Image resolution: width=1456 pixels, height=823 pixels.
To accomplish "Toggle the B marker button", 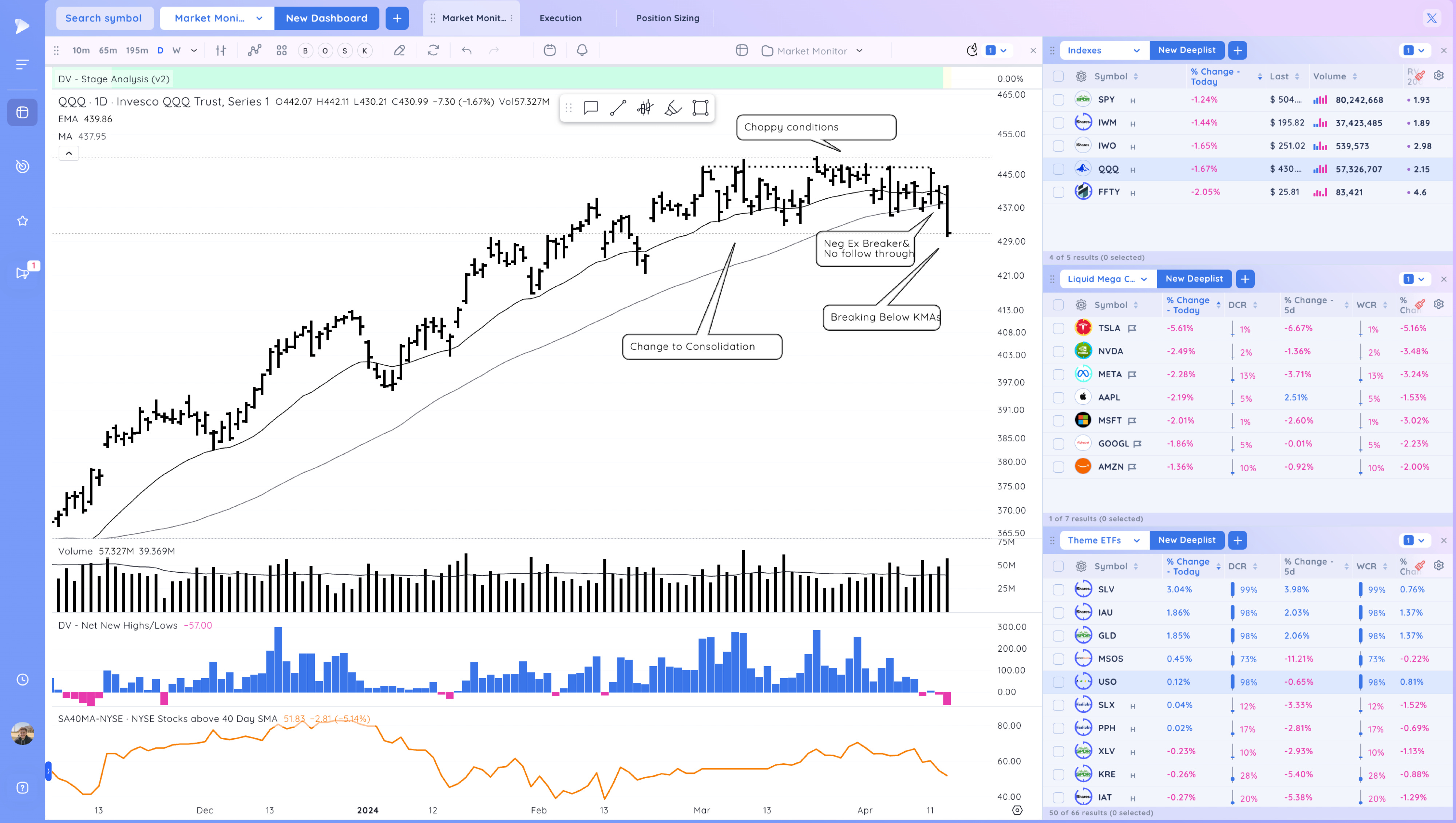I will [x=305, y=51].
